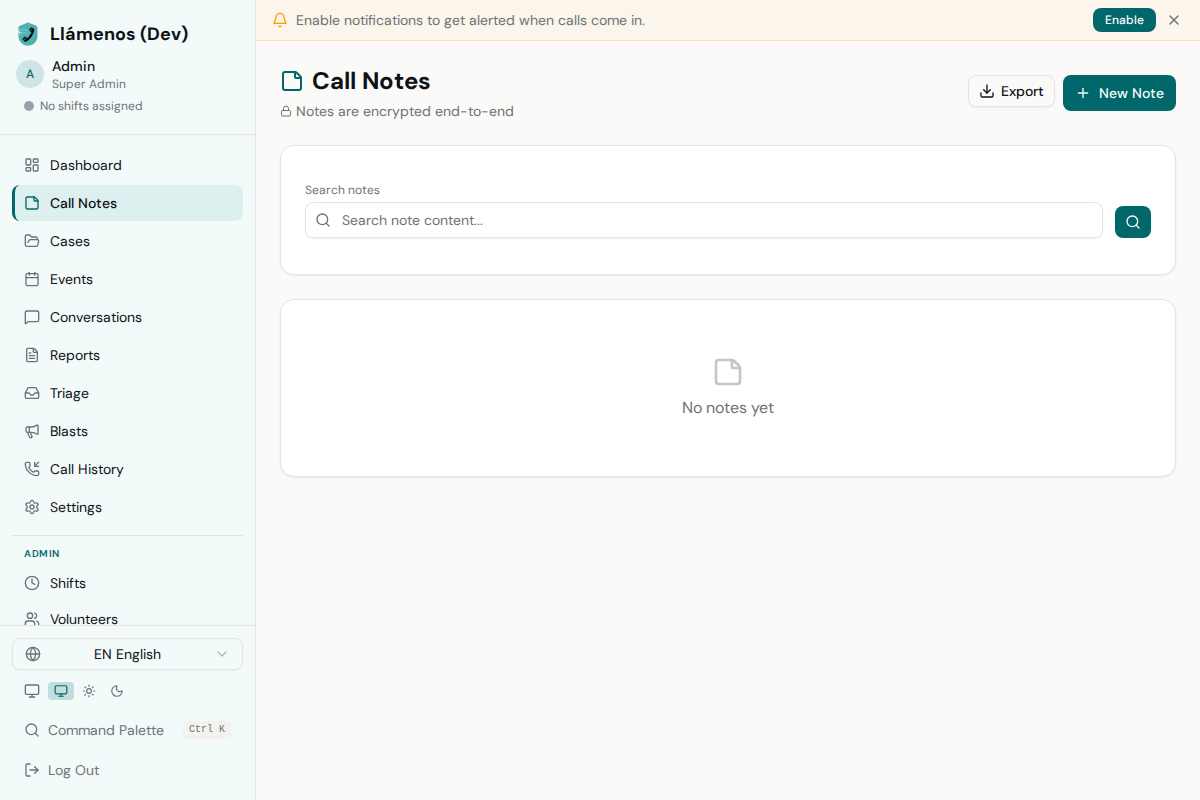Open Settings via its gear icon
Viewport: 1200px width, 800px height.
(x=32, y=507)
